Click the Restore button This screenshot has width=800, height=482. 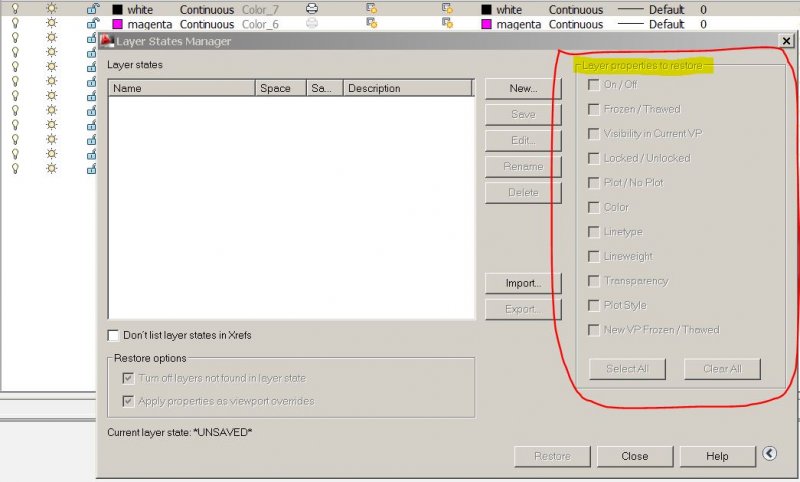552,456
